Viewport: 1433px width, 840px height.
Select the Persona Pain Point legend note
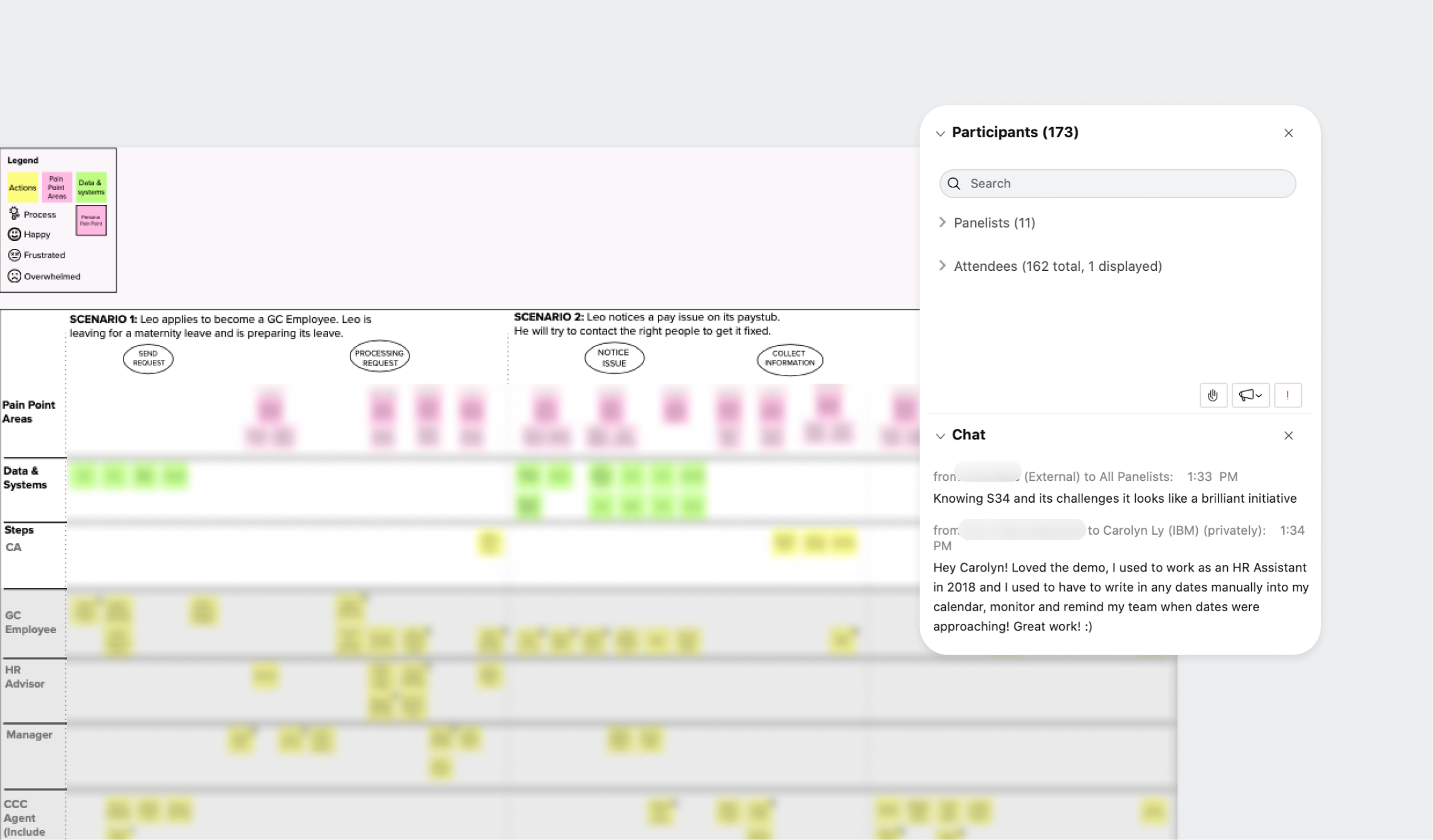coord(91,221)
